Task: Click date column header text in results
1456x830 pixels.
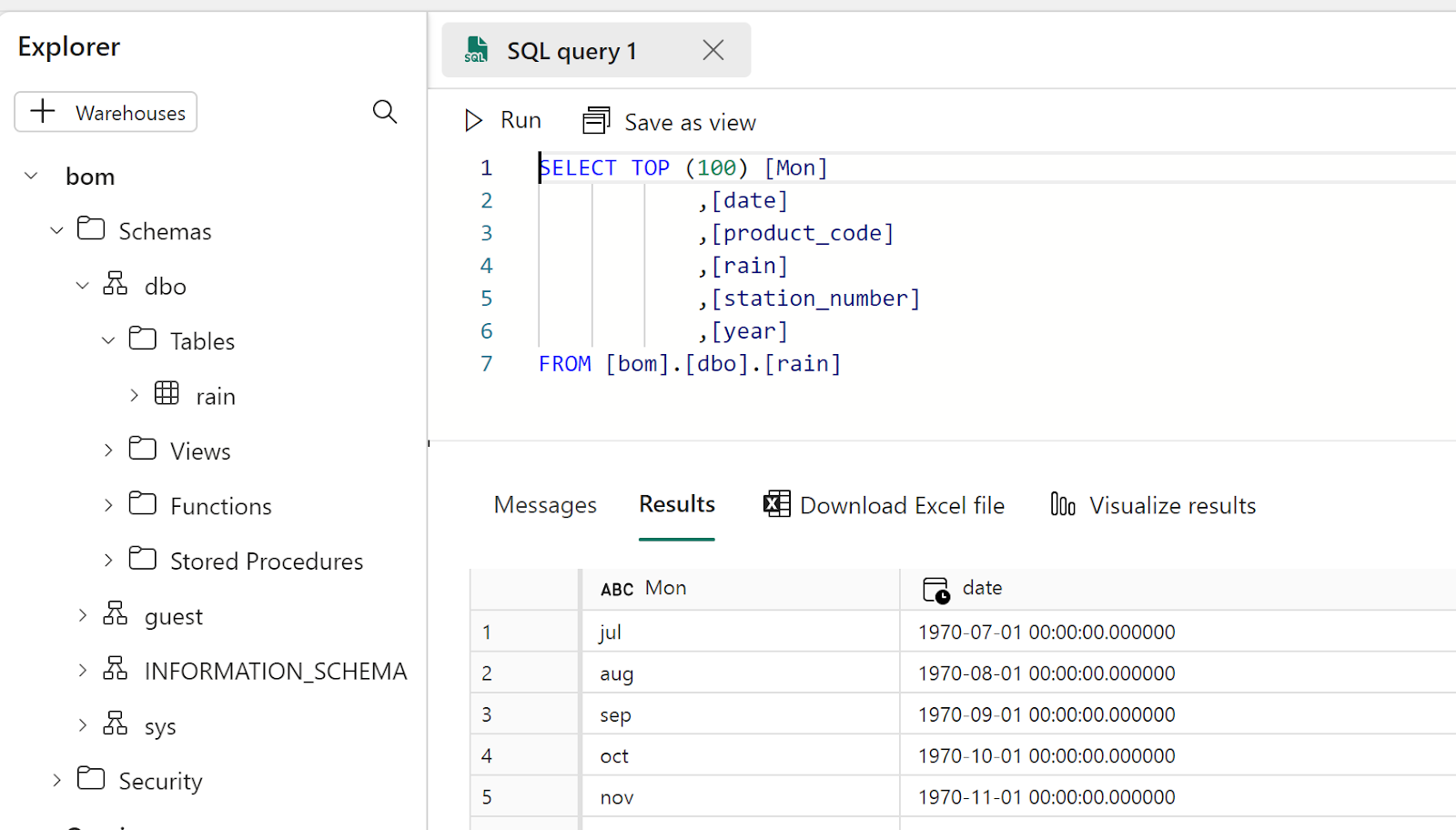Action: click(982, 588)
